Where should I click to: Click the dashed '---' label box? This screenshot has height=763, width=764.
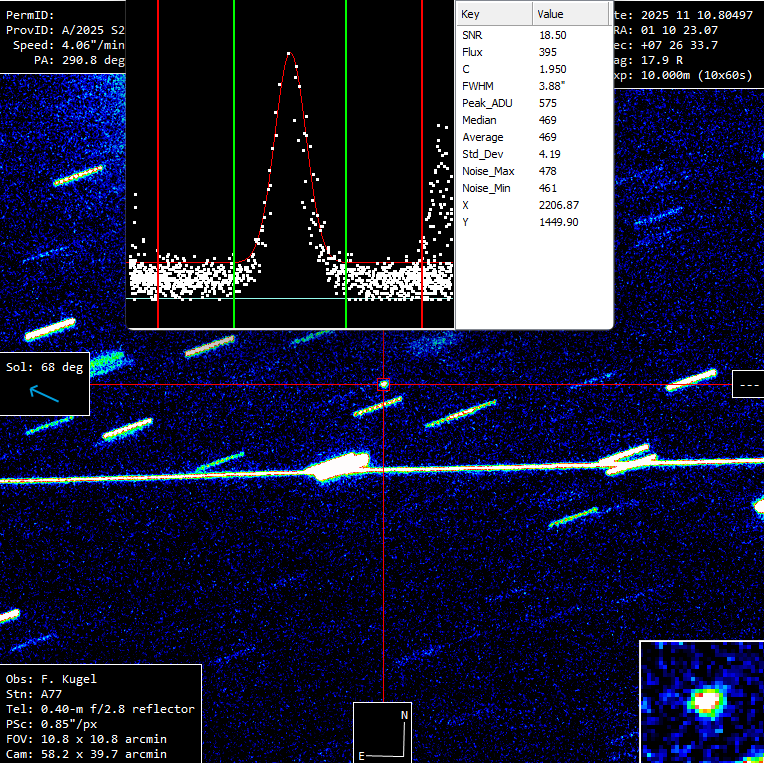pyautogui.click(x=747, y=384)
